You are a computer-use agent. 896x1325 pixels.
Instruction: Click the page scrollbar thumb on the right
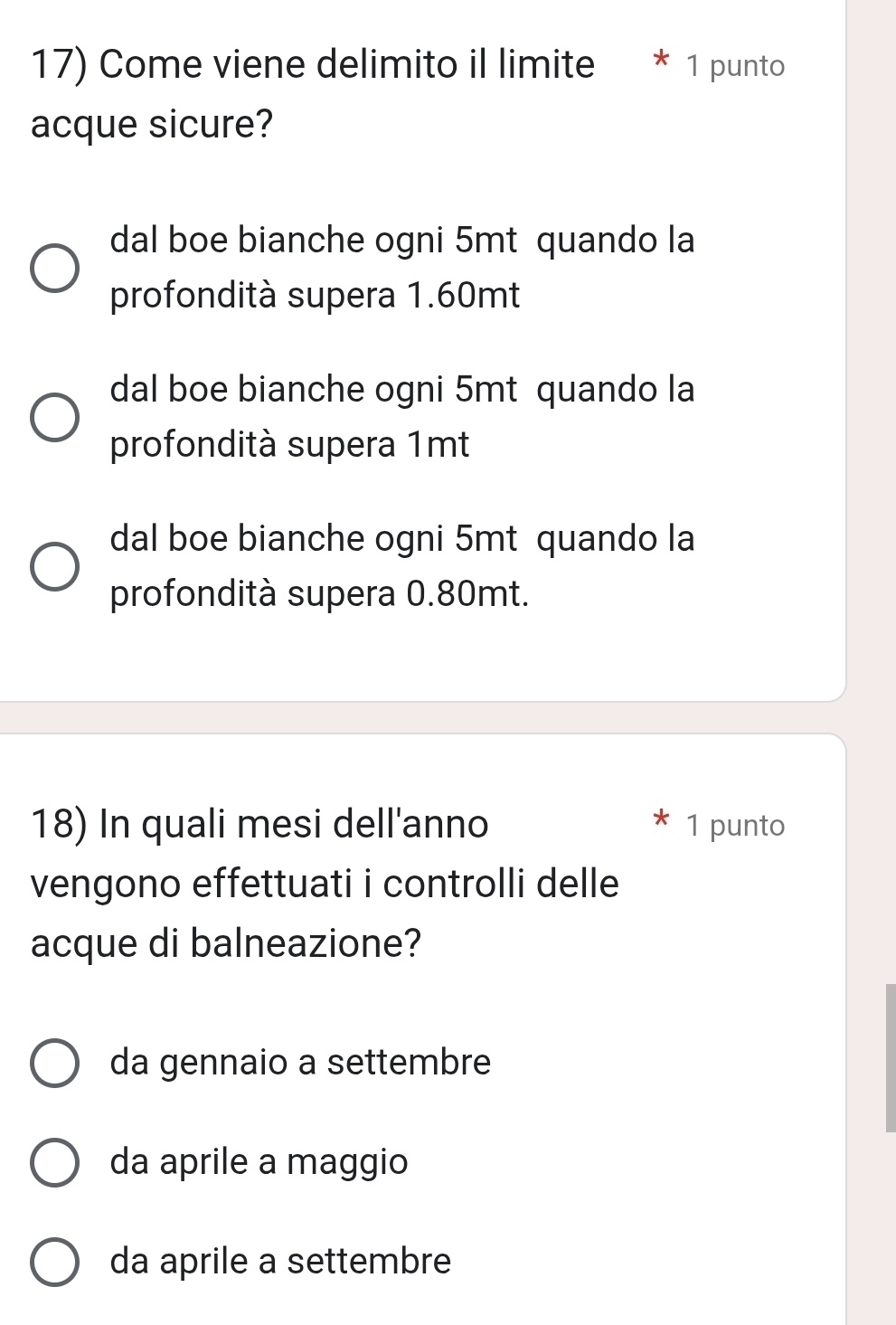point(891,1058)
